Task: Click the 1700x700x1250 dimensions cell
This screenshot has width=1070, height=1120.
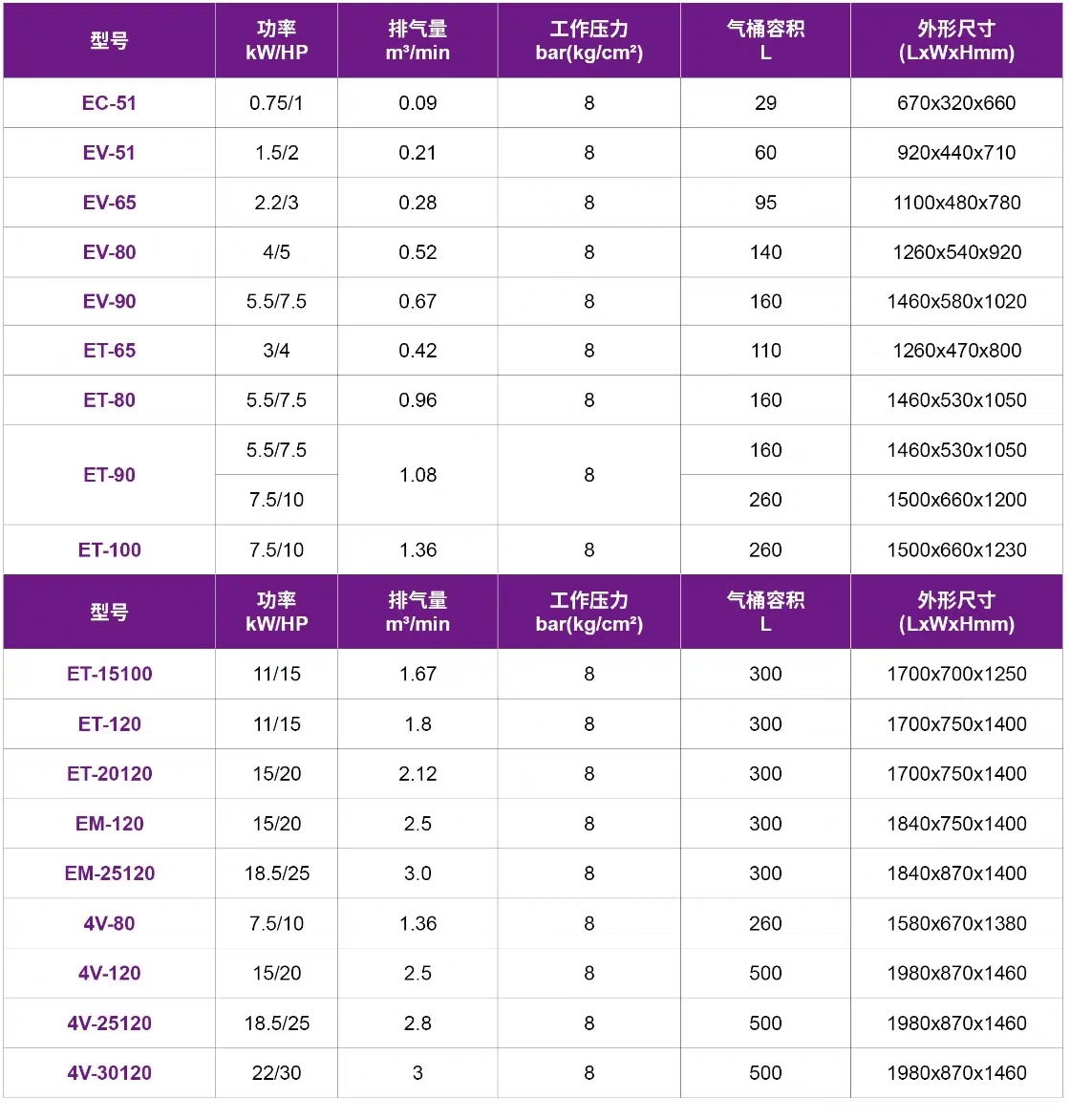Action: (x=956, y=674)
